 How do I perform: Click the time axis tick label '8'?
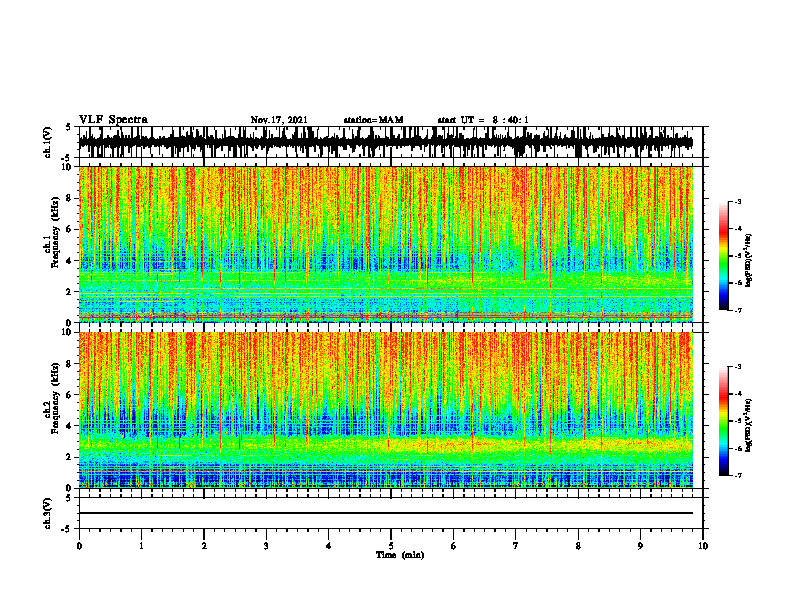[x=578, y=546]
